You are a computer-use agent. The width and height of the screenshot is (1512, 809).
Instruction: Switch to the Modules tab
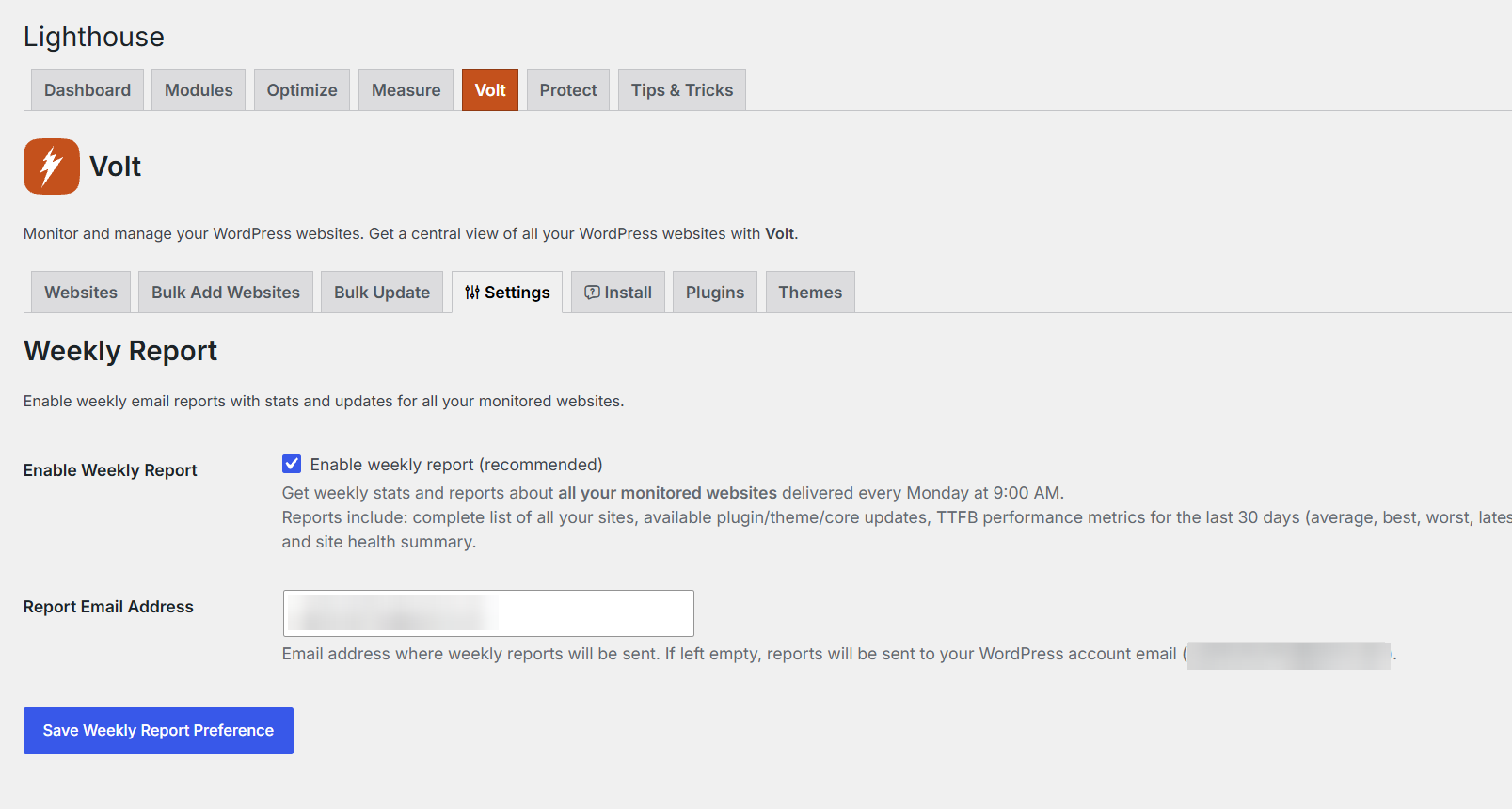[199, 90]
